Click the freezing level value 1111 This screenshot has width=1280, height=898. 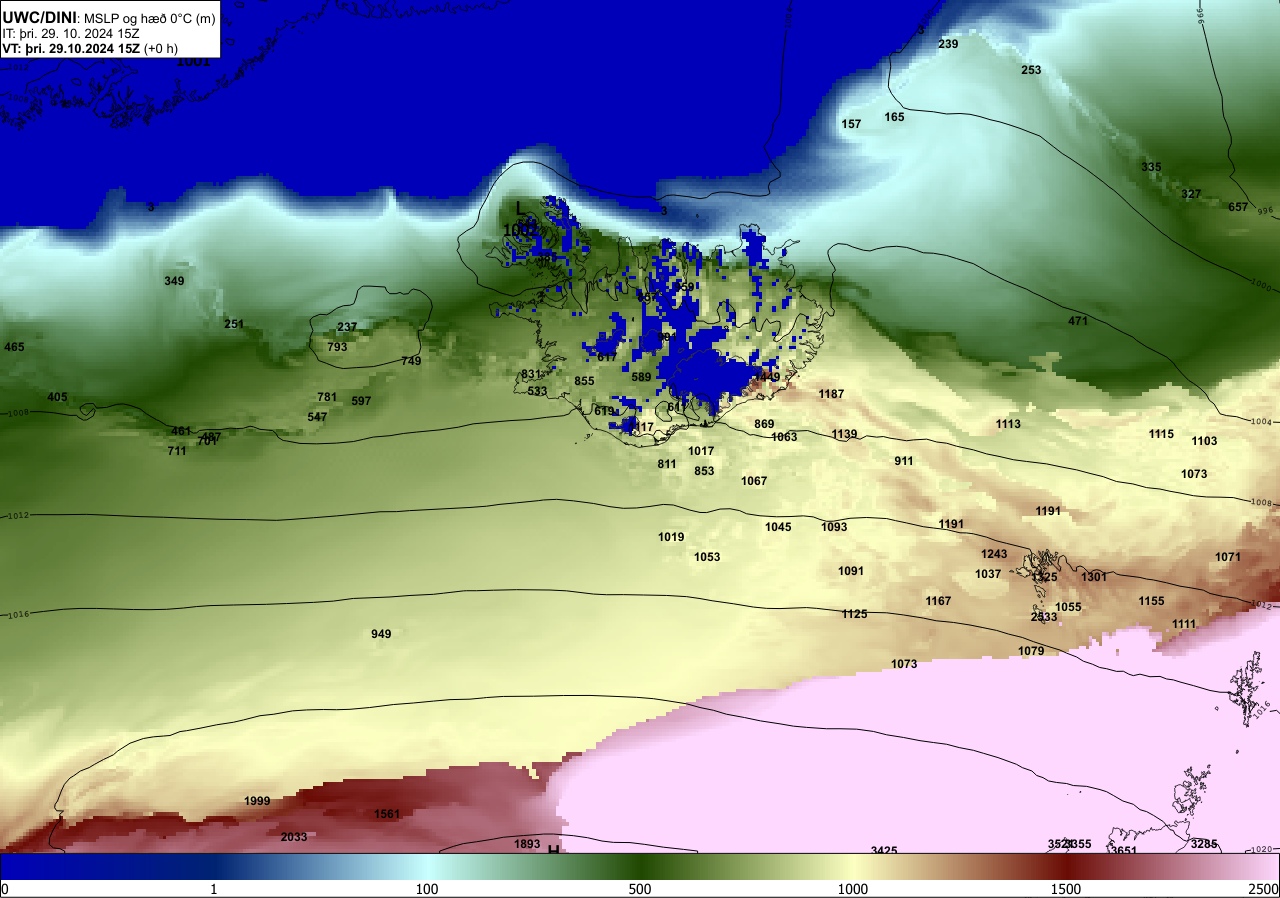[1184, 624]
